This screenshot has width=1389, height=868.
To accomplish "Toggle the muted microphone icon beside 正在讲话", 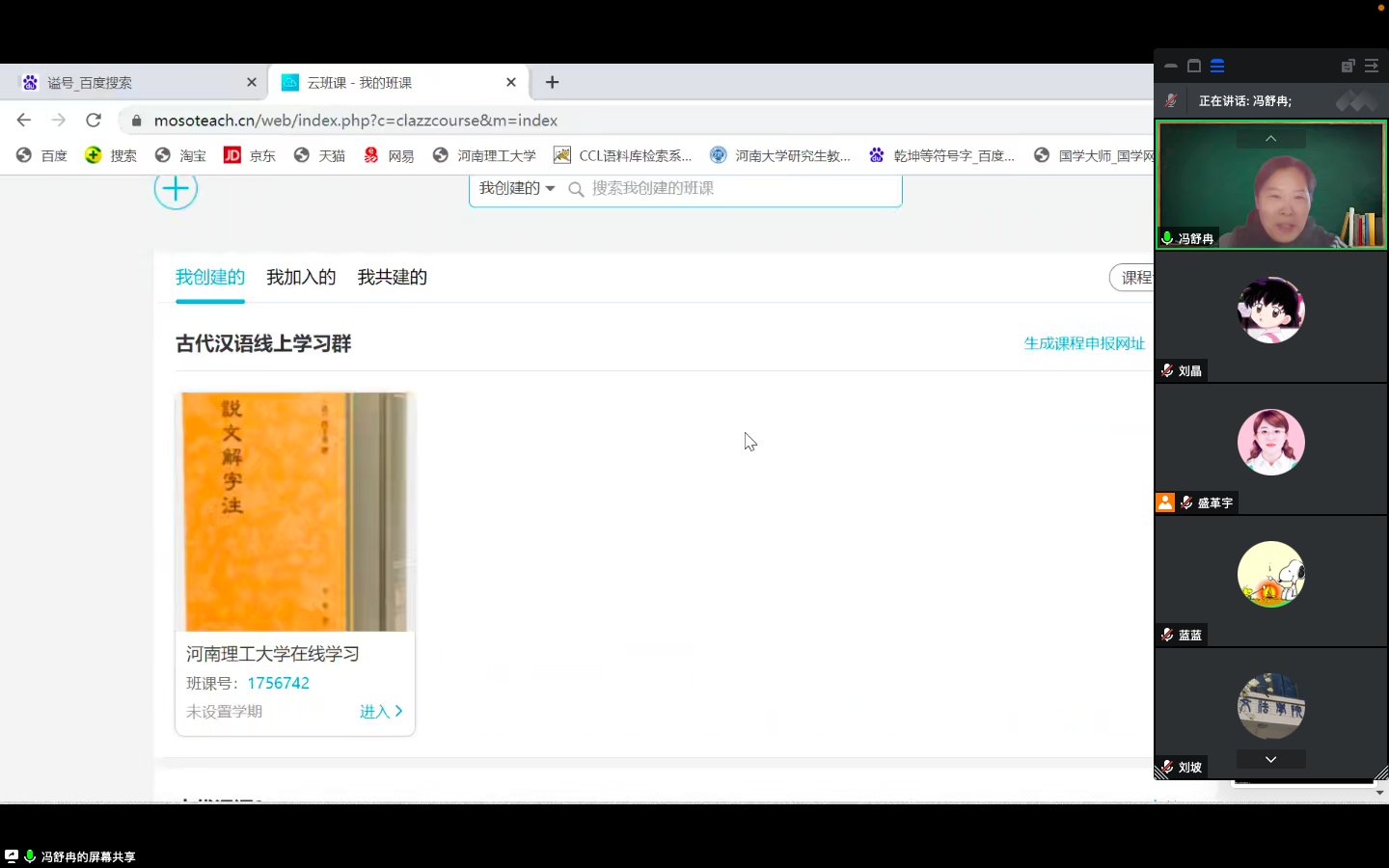I will (x=1171, y=100).
